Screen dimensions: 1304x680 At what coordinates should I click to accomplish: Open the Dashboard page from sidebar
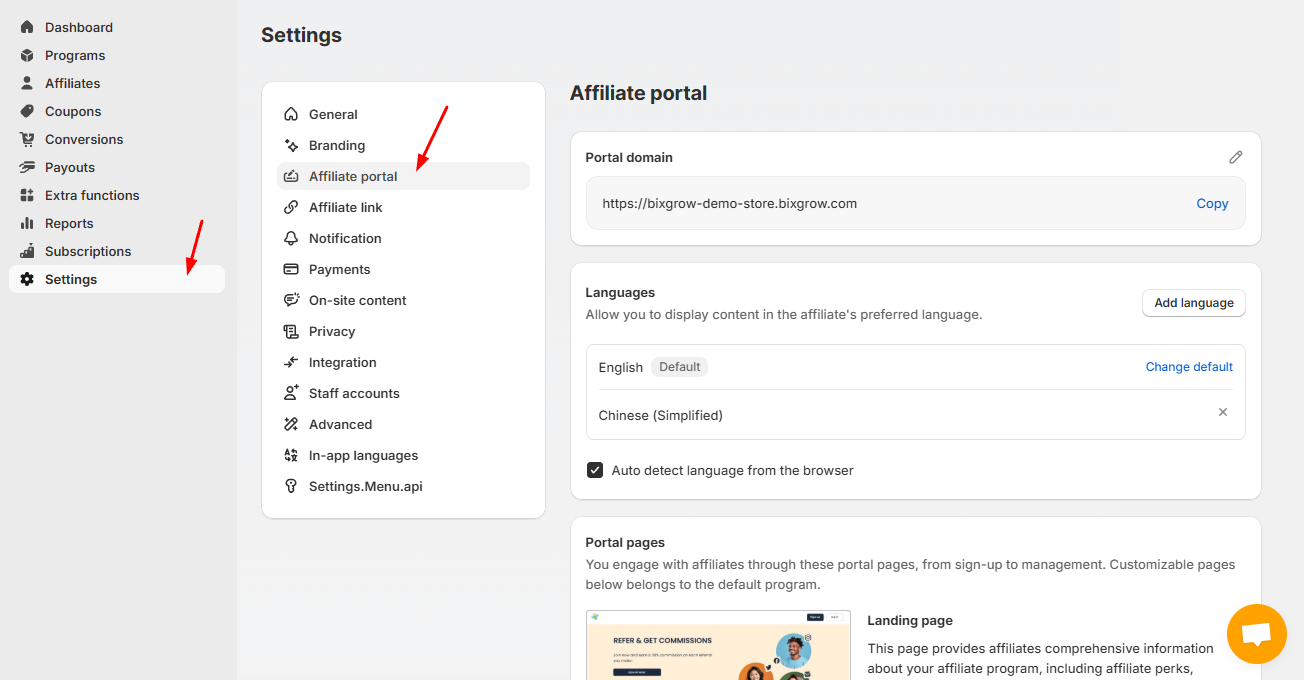[78, 27]
